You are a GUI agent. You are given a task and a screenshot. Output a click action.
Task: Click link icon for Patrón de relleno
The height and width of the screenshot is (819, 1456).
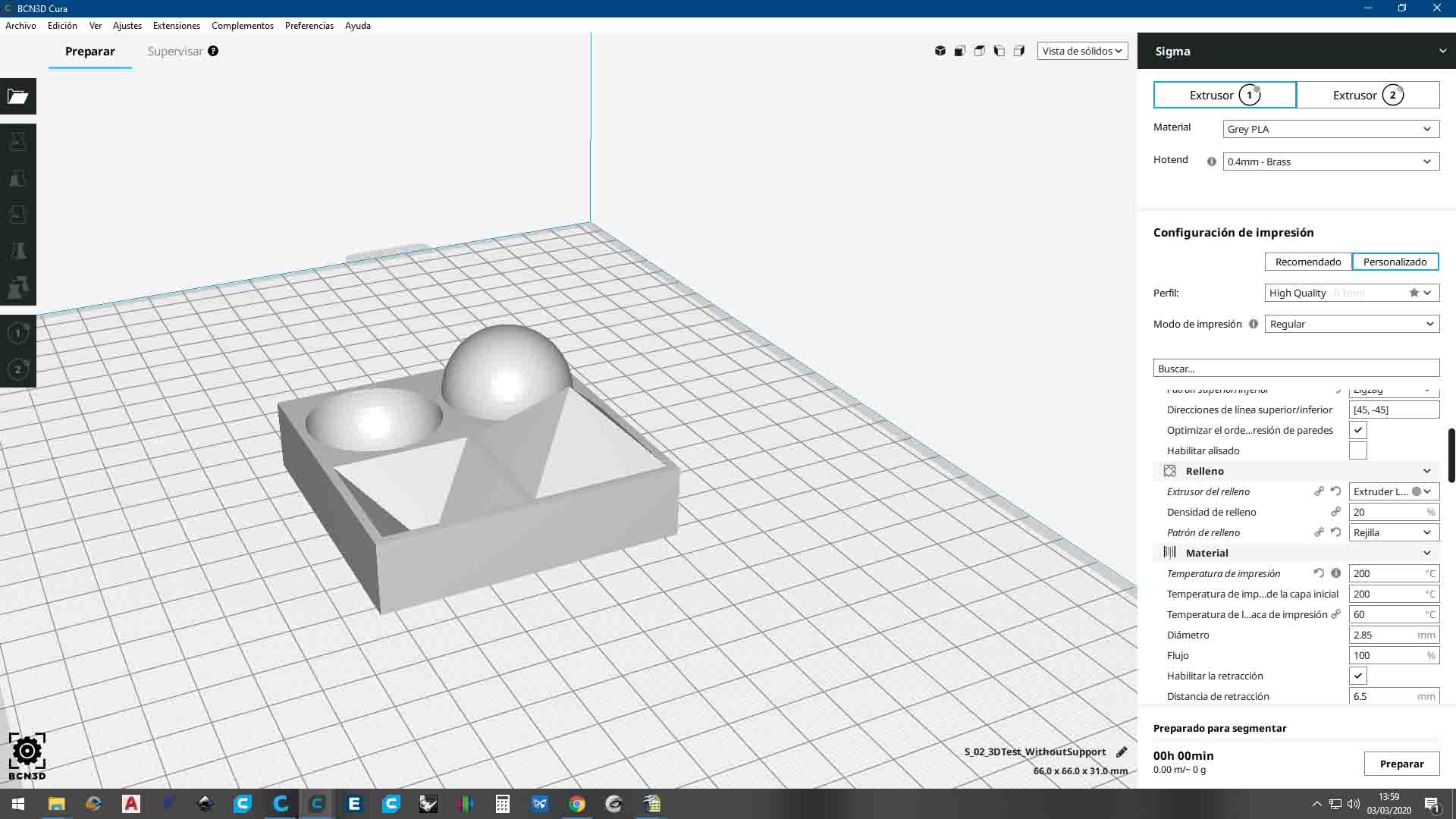click(x=1319, y=532)
